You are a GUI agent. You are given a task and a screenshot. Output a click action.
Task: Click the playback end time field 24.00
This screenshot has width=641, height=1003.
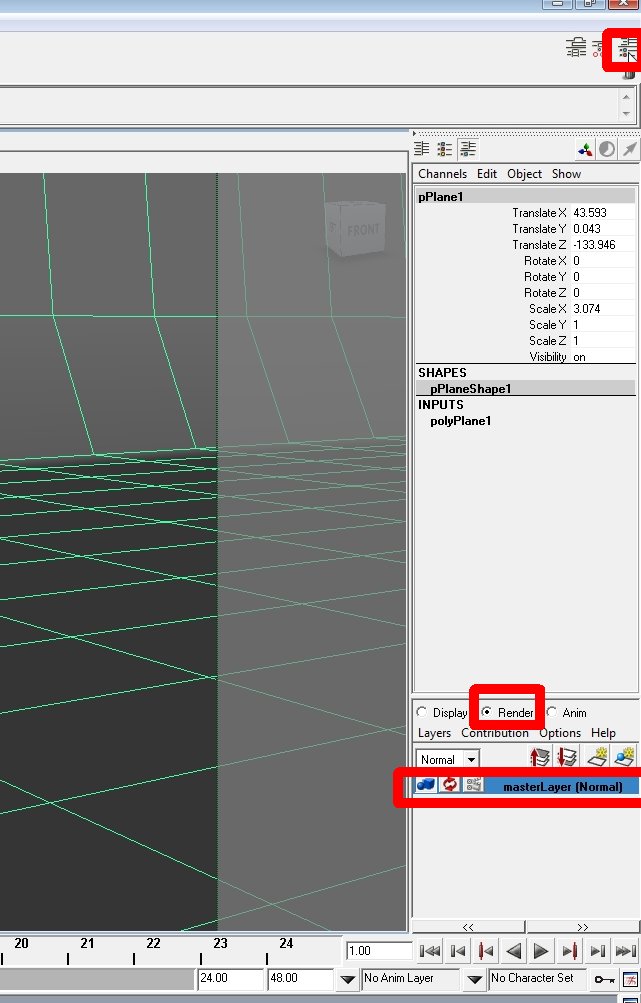[230, 979]
